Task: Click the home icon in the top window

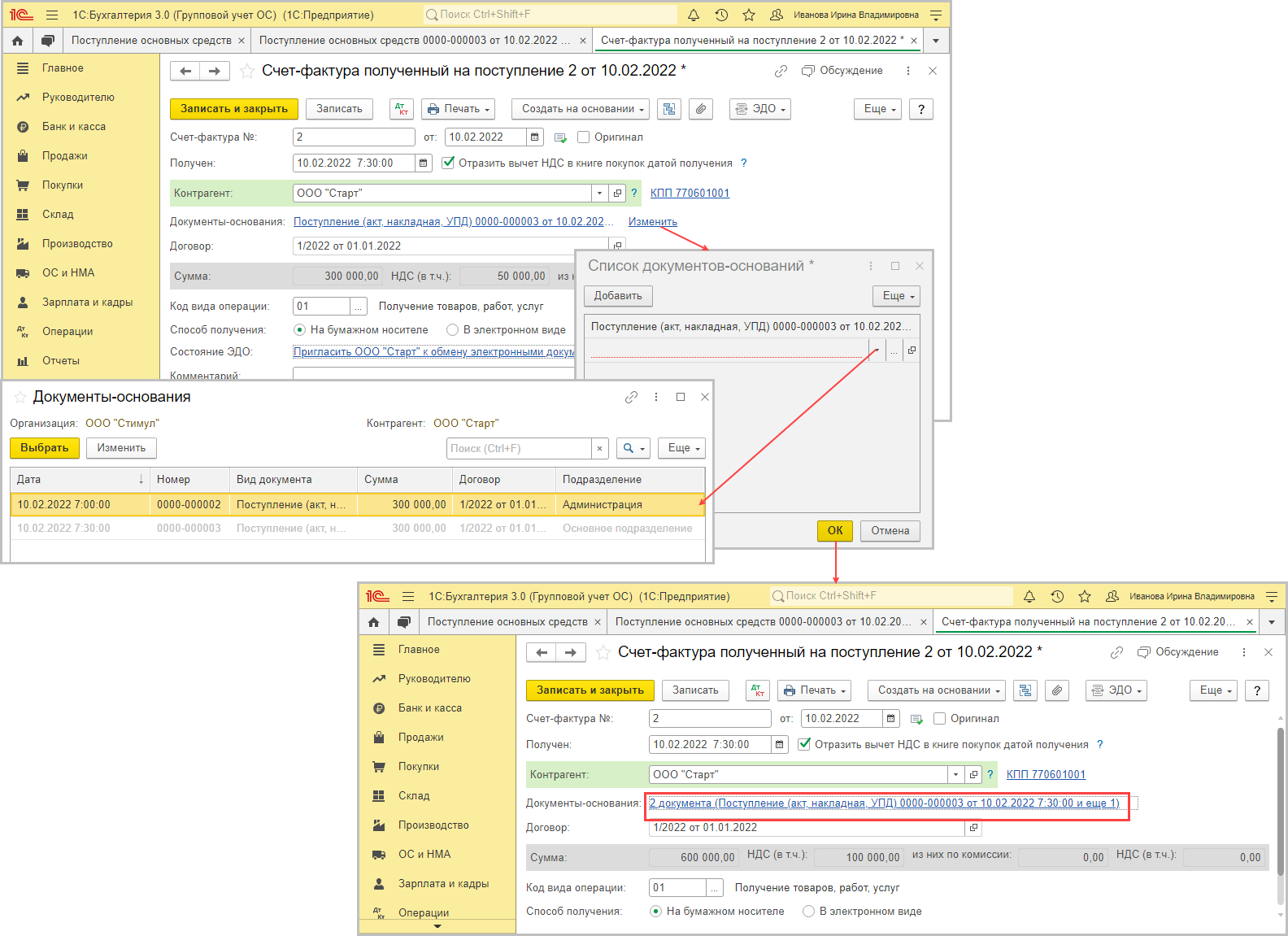Action: tap(18, 41)
